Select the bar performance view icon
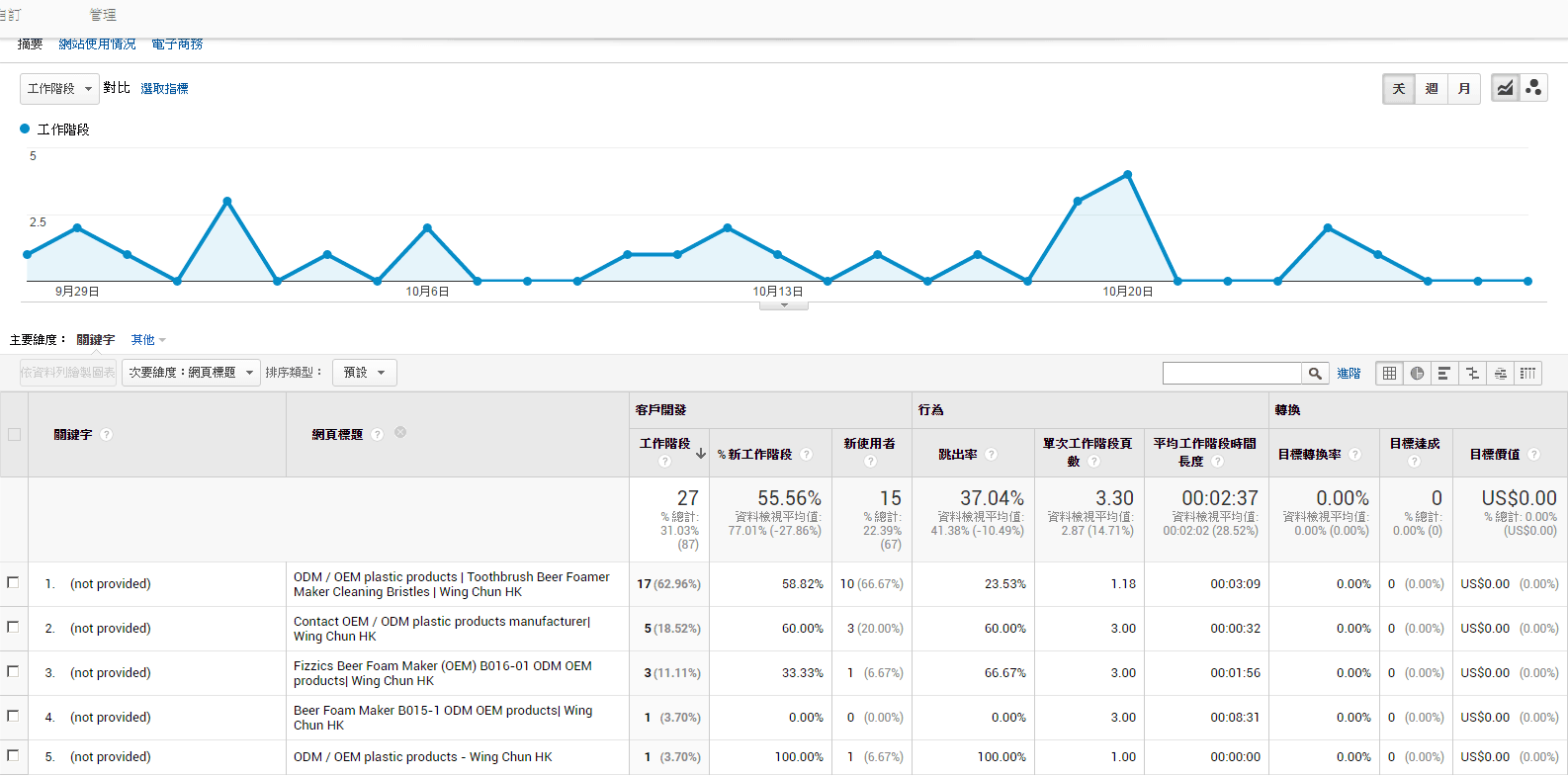 coord(1444,374)
